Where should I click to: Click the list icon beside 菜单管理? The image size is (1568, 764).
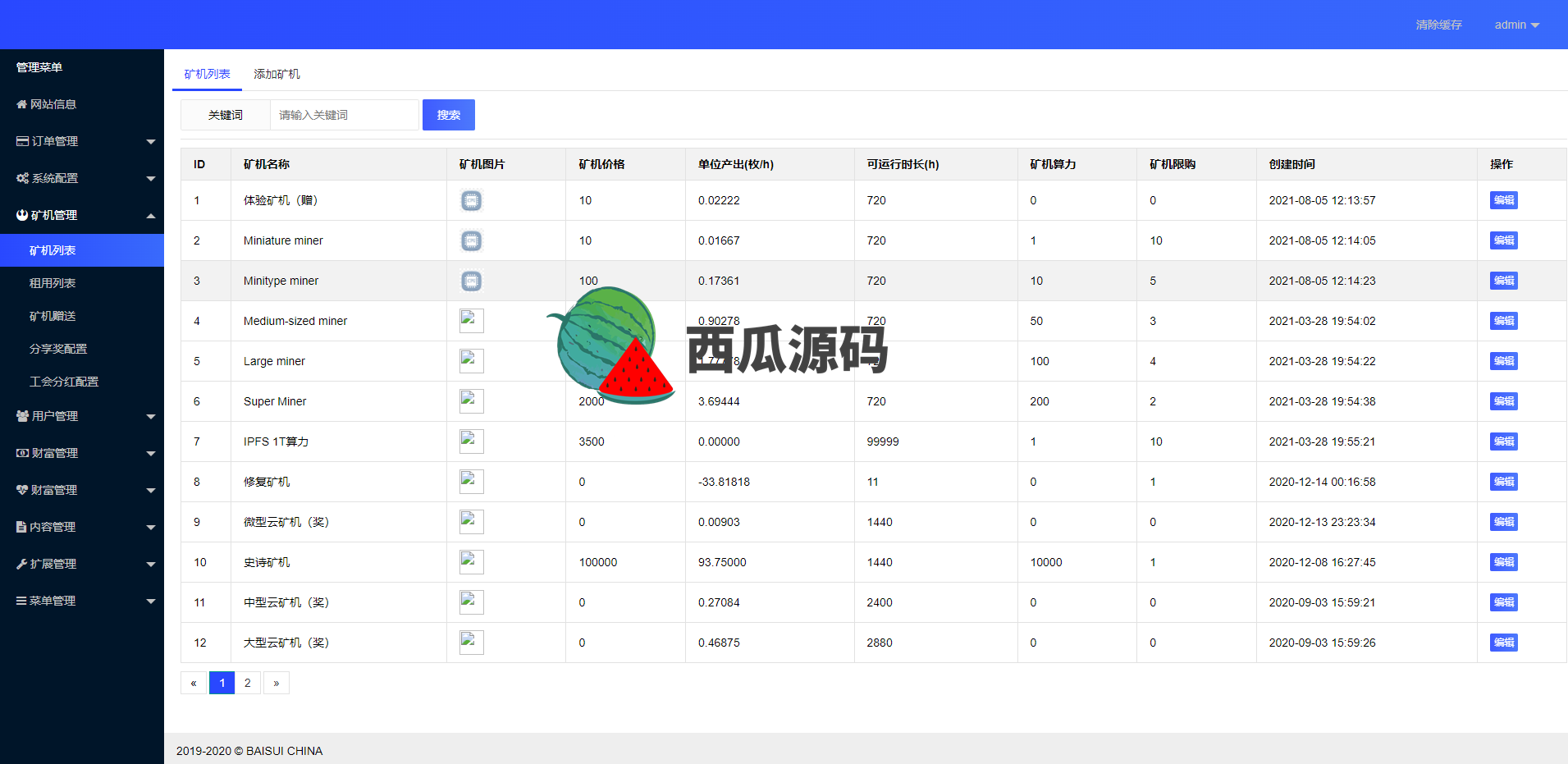tap(22, 601)
